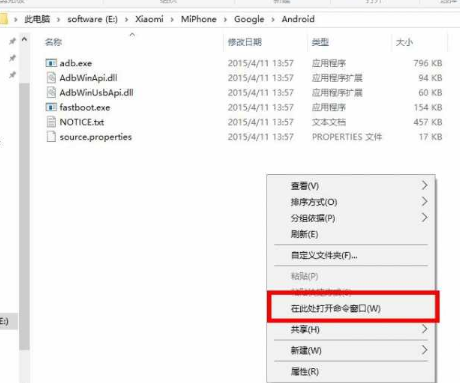Viewport: 460px width, 383px height.
Task: Go to software (E:) in breadcrumb
Action: [x=92, y=19]
